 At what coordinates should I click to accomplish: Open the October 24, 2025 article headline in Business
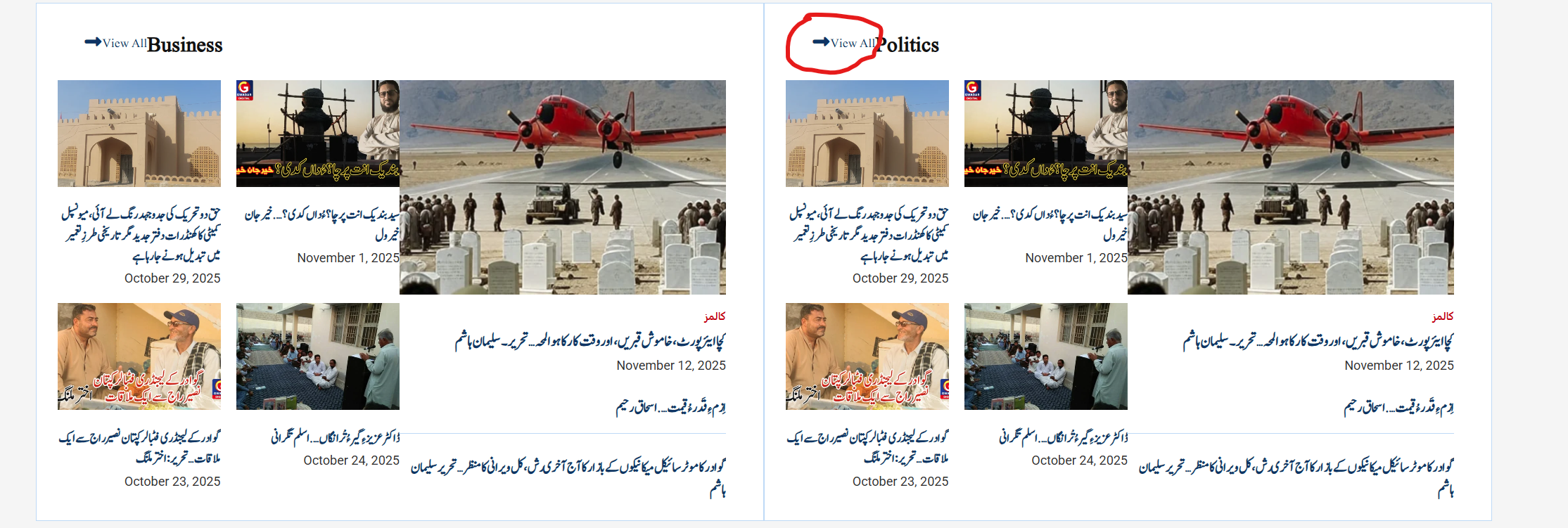pyautogui.click(x=336, y=437)
